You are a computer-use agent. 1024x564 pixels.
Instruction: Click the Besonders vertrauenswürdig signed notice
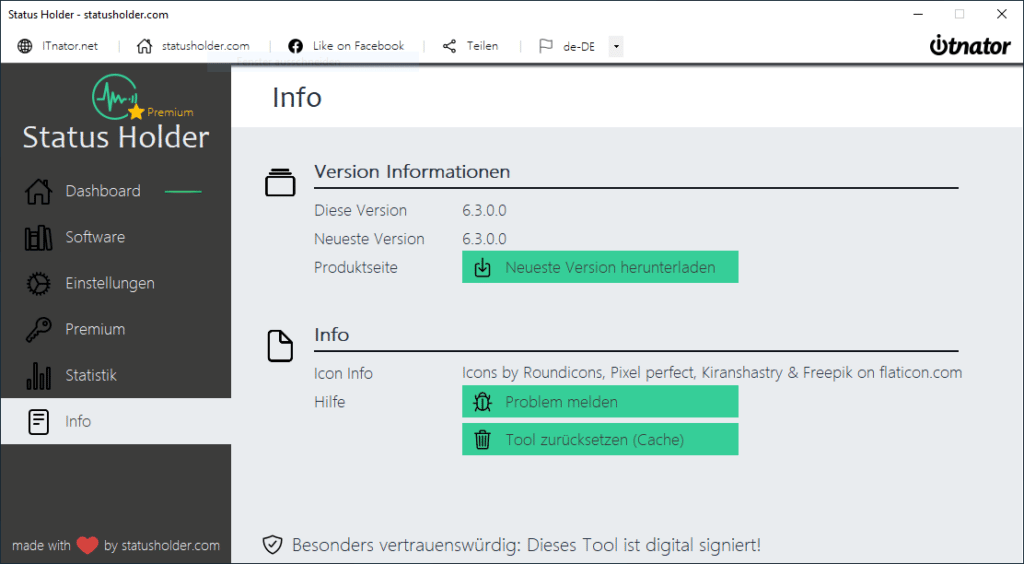[x=526, y=544]
